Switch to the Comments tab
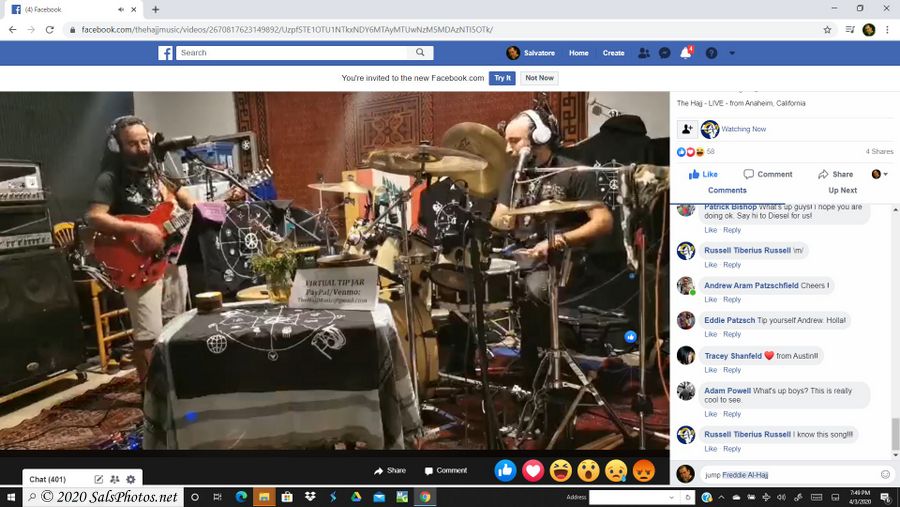This screenshot has height=507, width=900. (727, 190)
